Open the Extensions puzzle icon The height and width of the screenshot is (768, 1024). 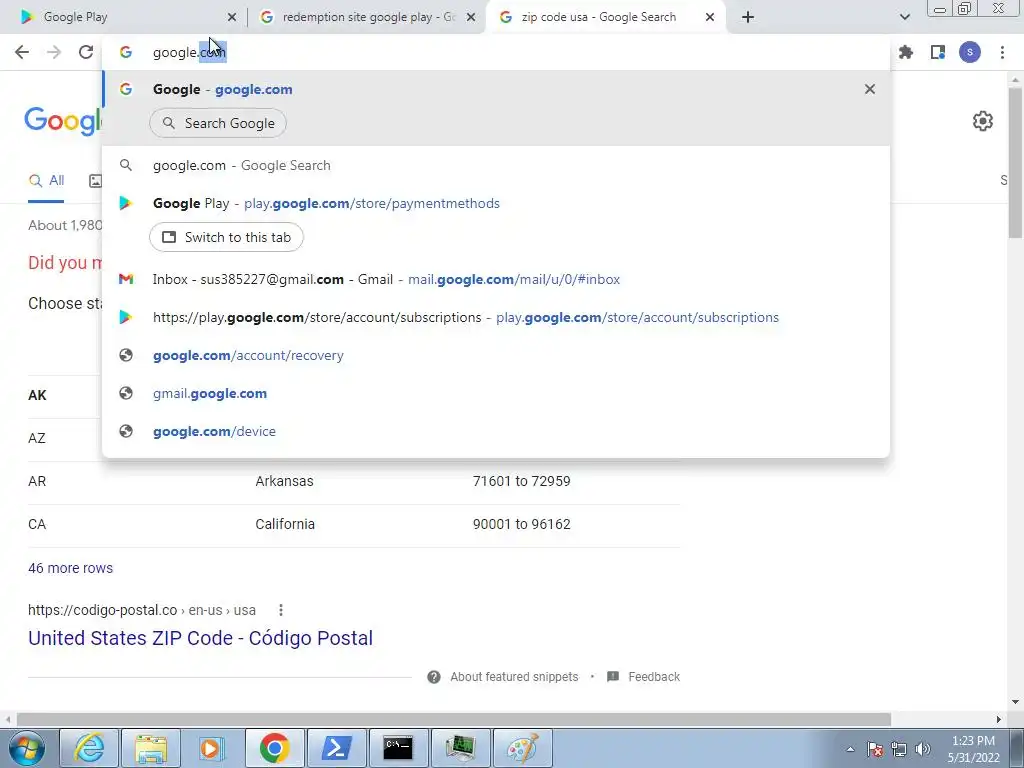(x=906, y=52)
